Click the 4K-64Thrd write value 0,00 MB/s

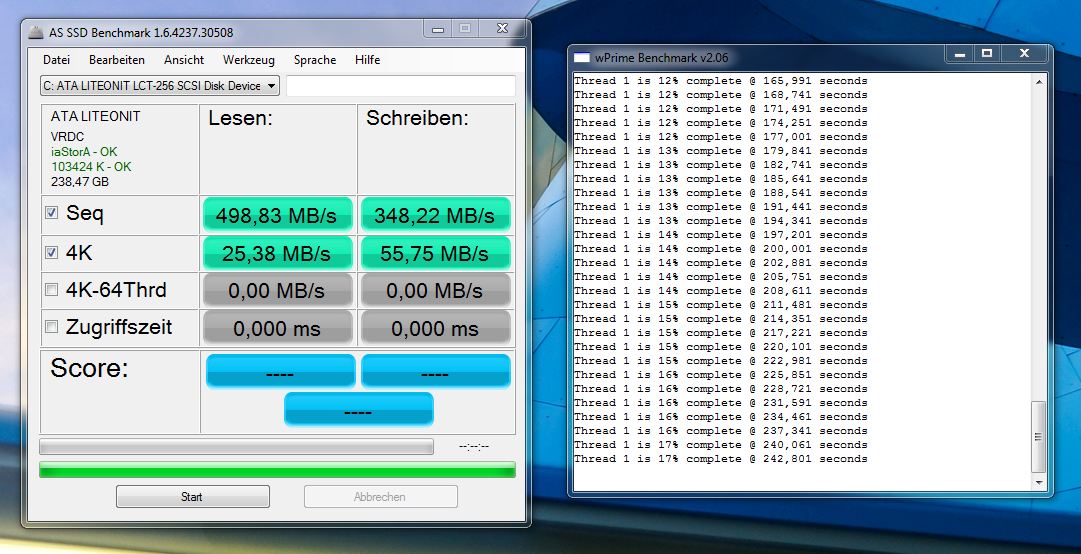pyautogui.click(x=435, y=290)
